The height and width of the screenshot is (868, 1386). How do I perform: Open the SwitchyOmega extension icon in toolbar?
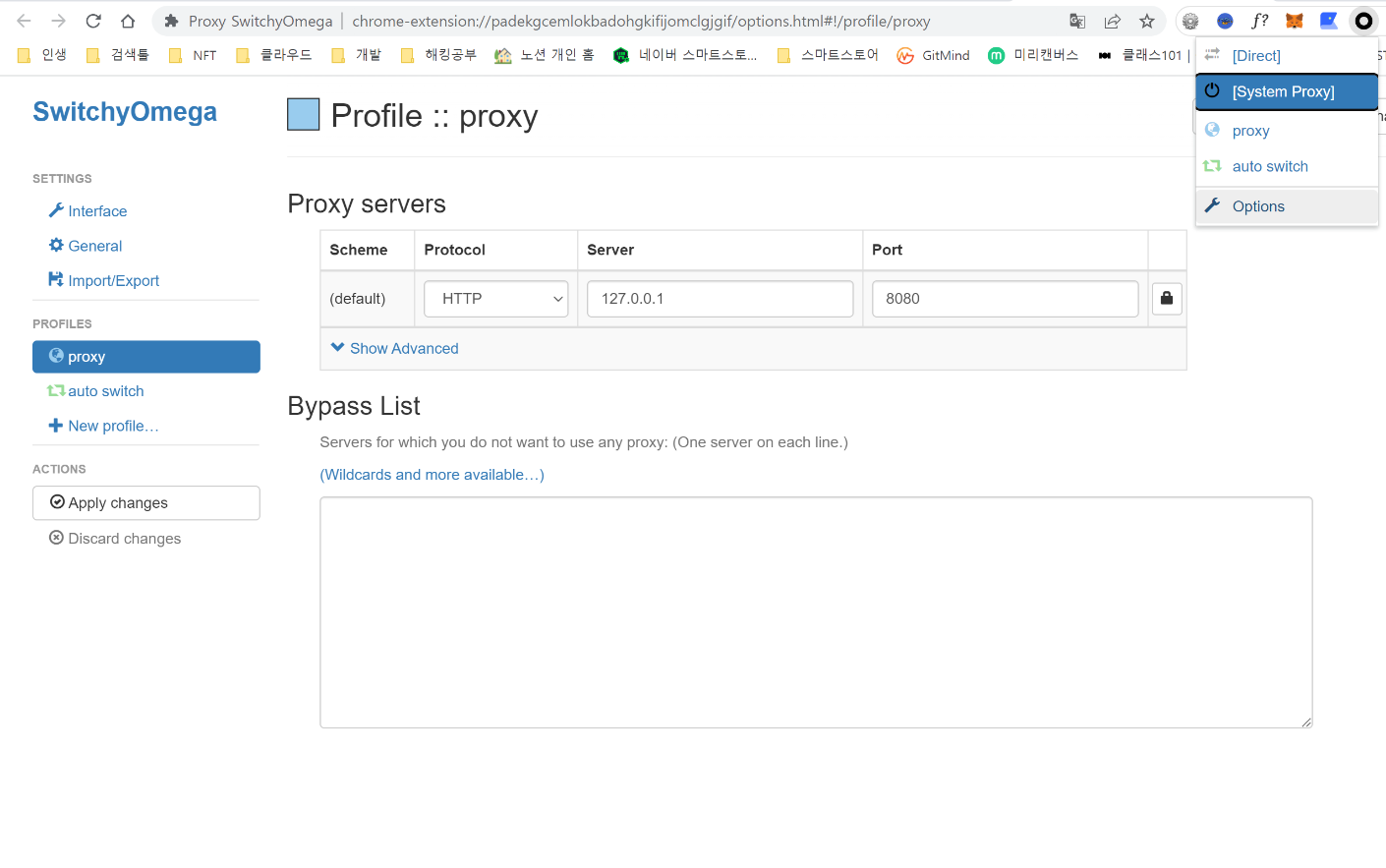click(1363, 21)
